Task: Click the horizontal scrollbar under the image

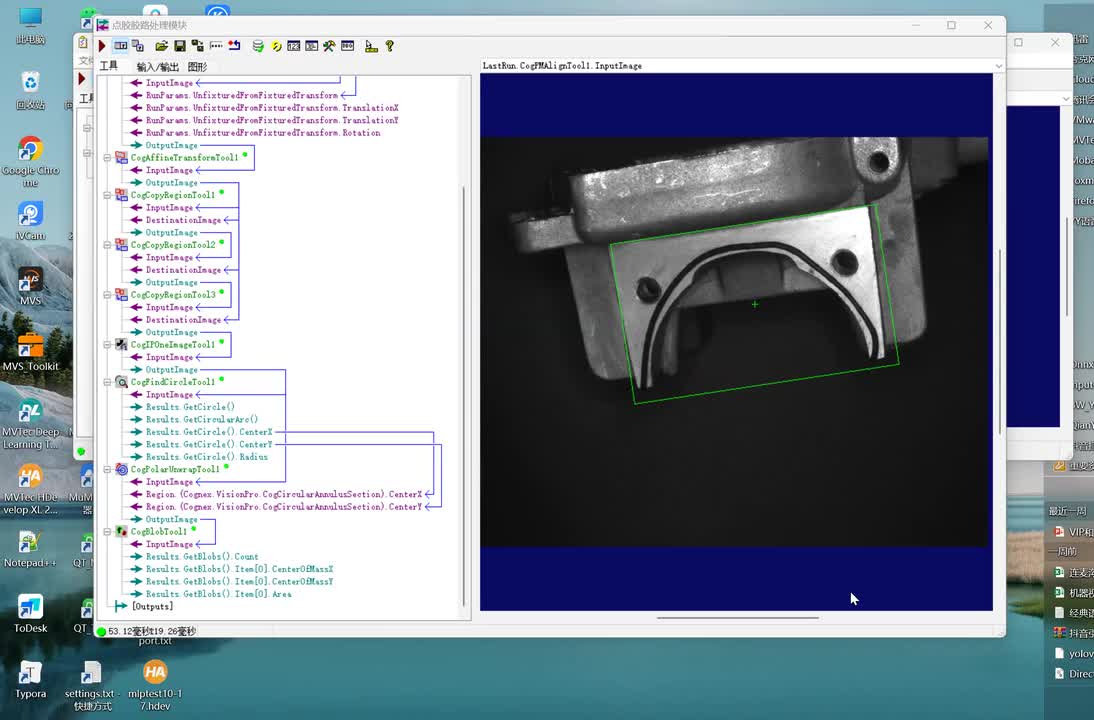Action: point(737,617)
